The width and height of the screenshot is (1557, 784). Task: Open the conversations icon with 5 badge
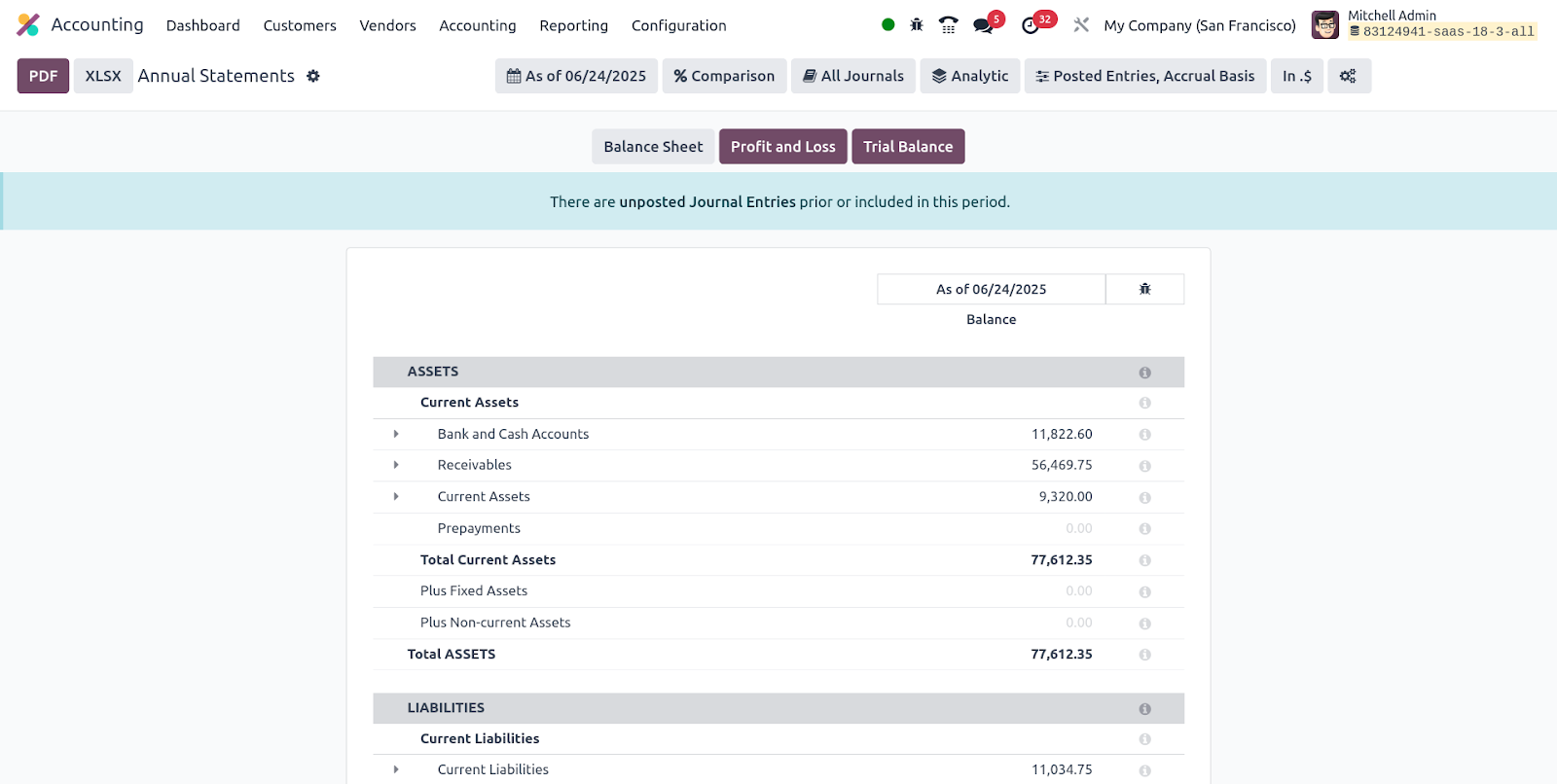coord(987,23)
